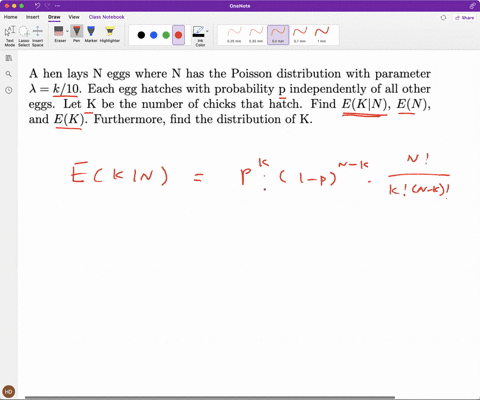480x400 pixels.
Task: Set pen thickness to 0.25 mm
Action: (234, 35)
